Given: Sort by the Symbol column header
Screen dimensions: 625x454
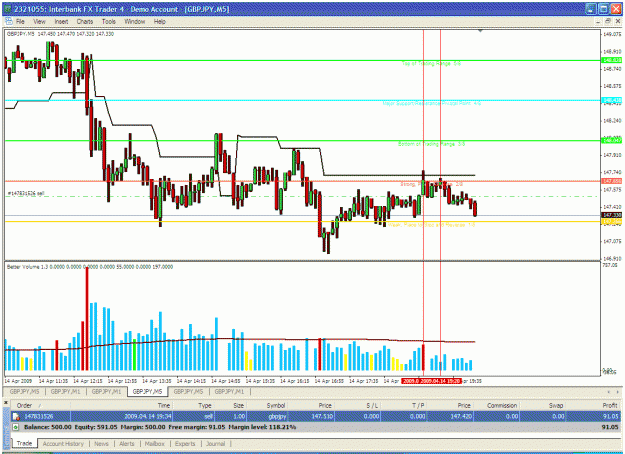Looking at the screenshot, I should point(267,405).
